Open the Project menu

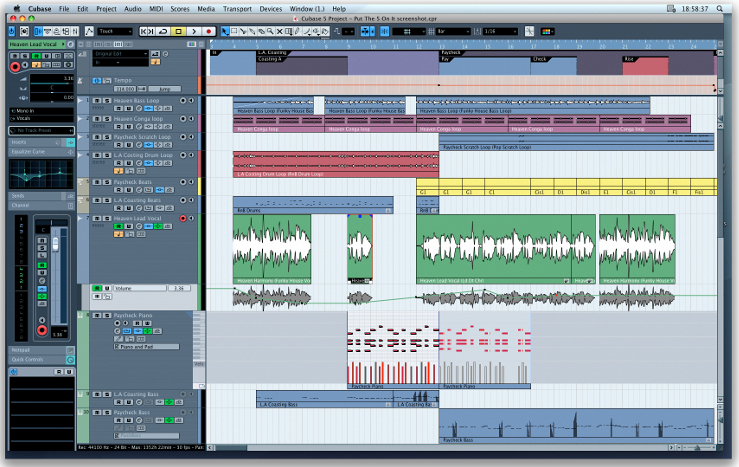coord(106,8)
